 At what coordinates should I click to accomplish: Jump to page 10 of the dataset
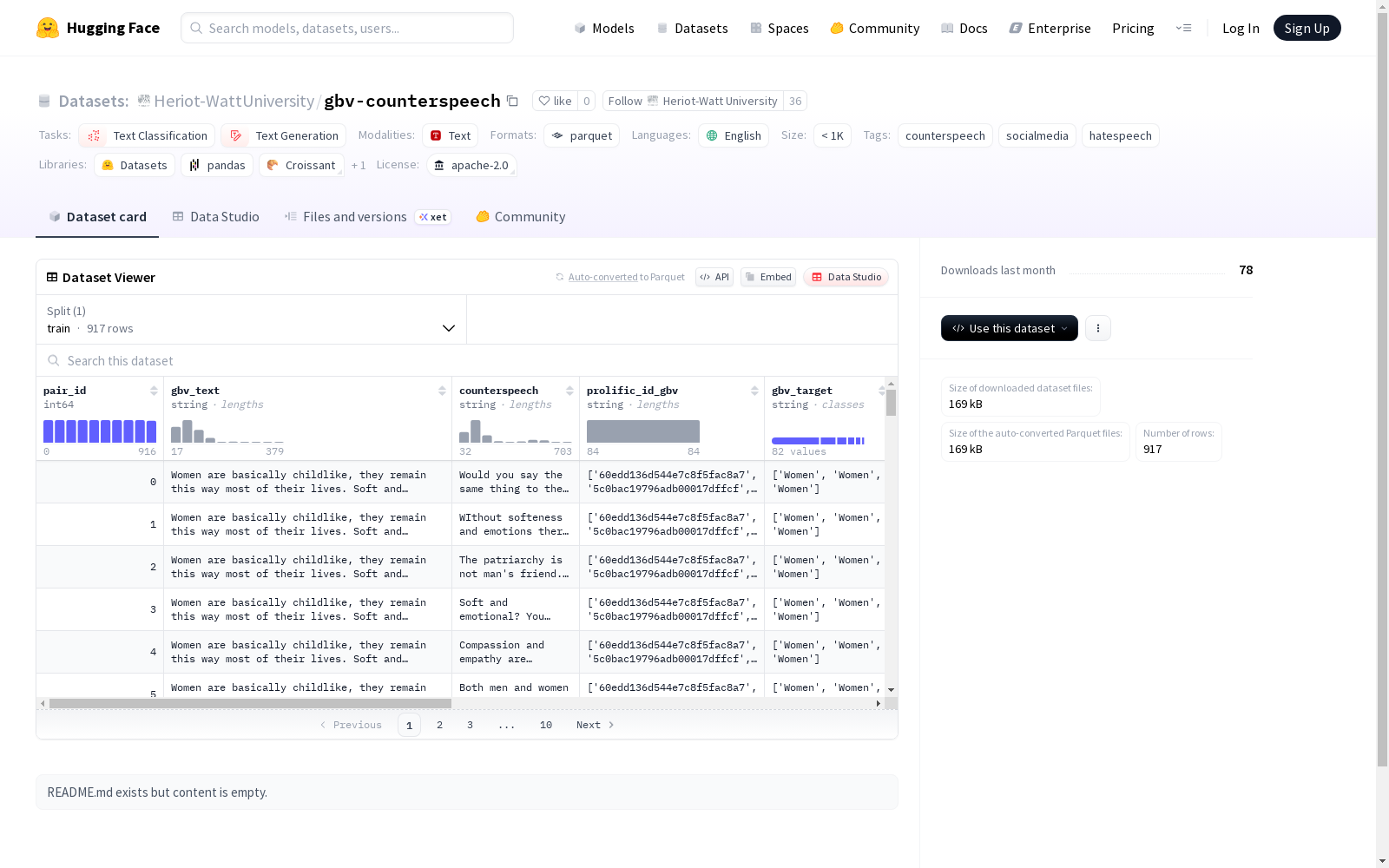coord(546,725)
